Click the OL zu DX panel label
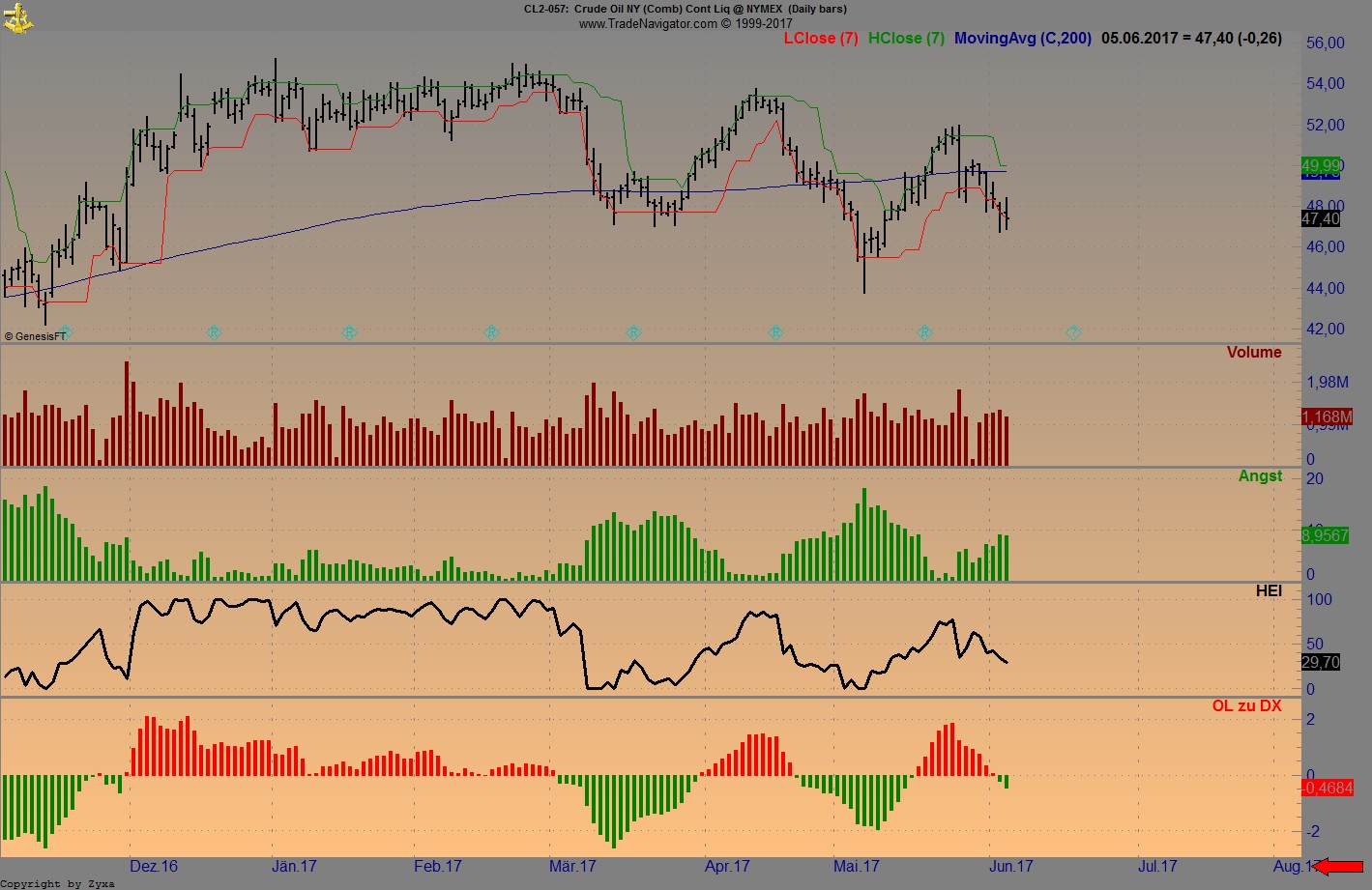1372x890 pixels. pyautogui.click(x=1248, y=705)
